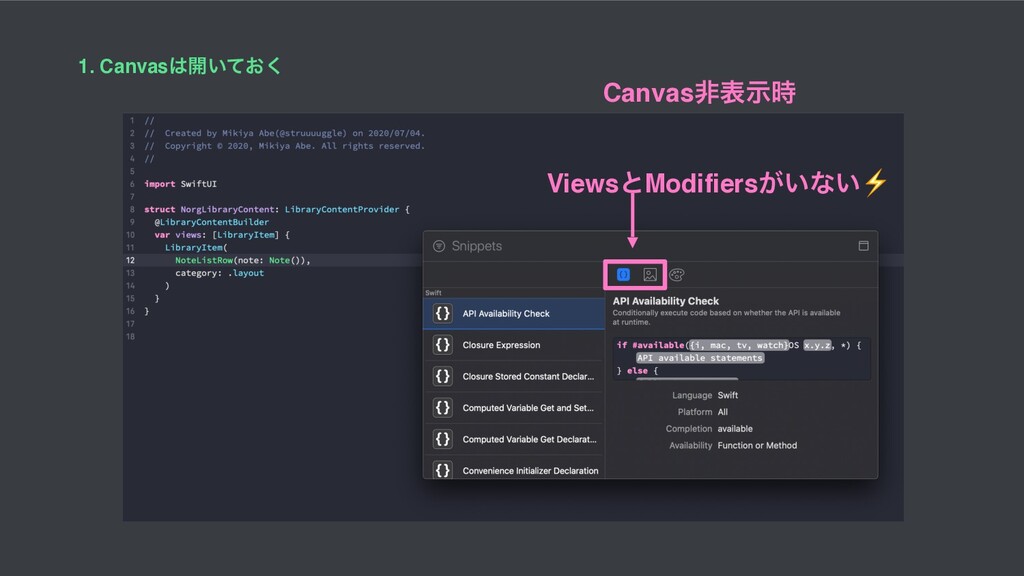The width and height of the screenshot is (1024, 576).
Task: Select Closure Stored Constant Declar... row
Action: pyautogui.click(x=514, y=376)
